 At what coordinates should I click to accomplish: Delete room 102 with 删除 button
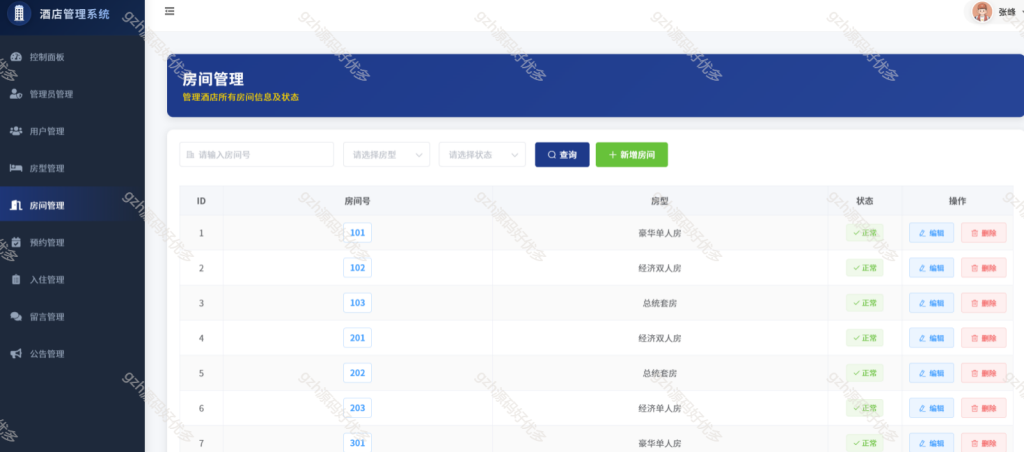tap(984, 268)
